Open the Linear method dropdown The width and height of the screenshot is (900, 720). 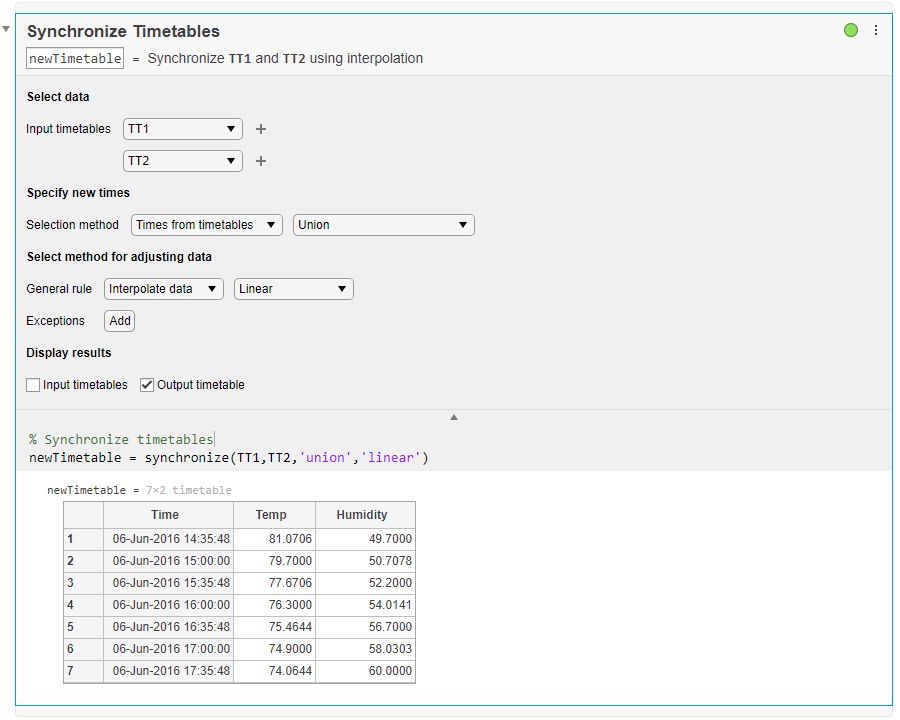pyautogui.click(x=294, y=289)
